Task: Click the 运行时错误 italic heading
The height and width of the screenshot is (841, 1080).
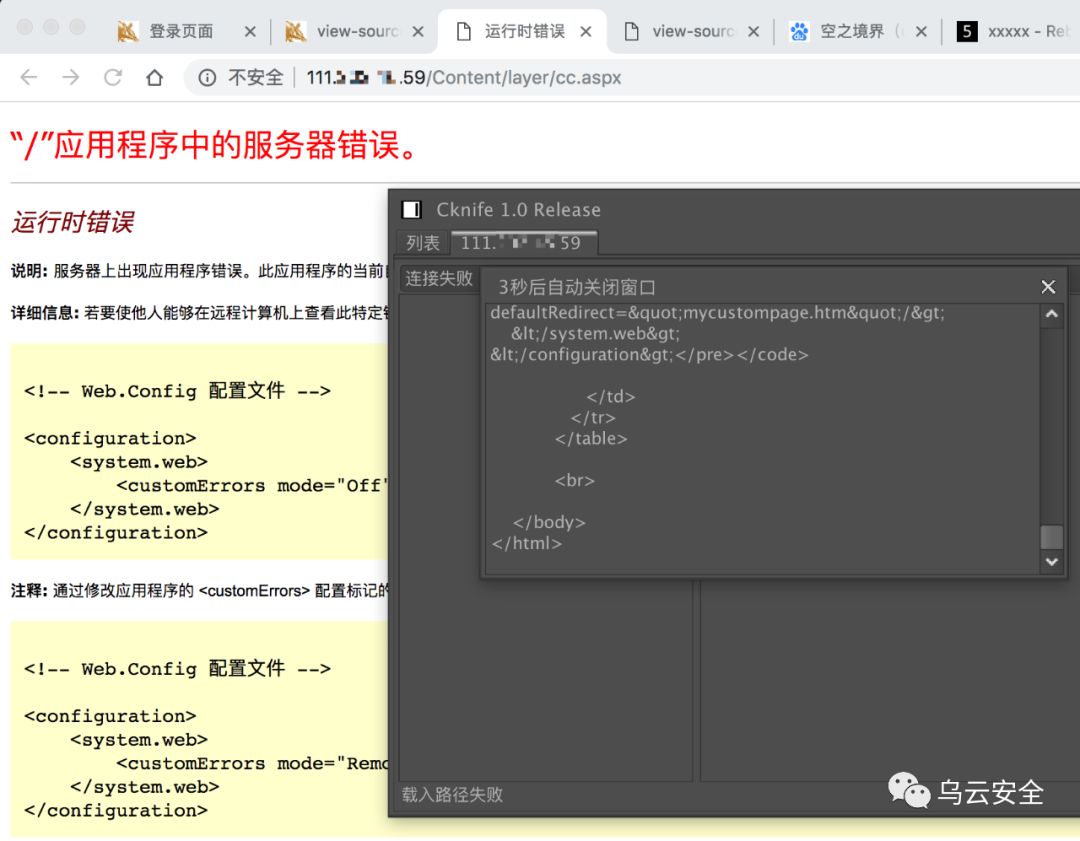Action: [x=72, y=222]
